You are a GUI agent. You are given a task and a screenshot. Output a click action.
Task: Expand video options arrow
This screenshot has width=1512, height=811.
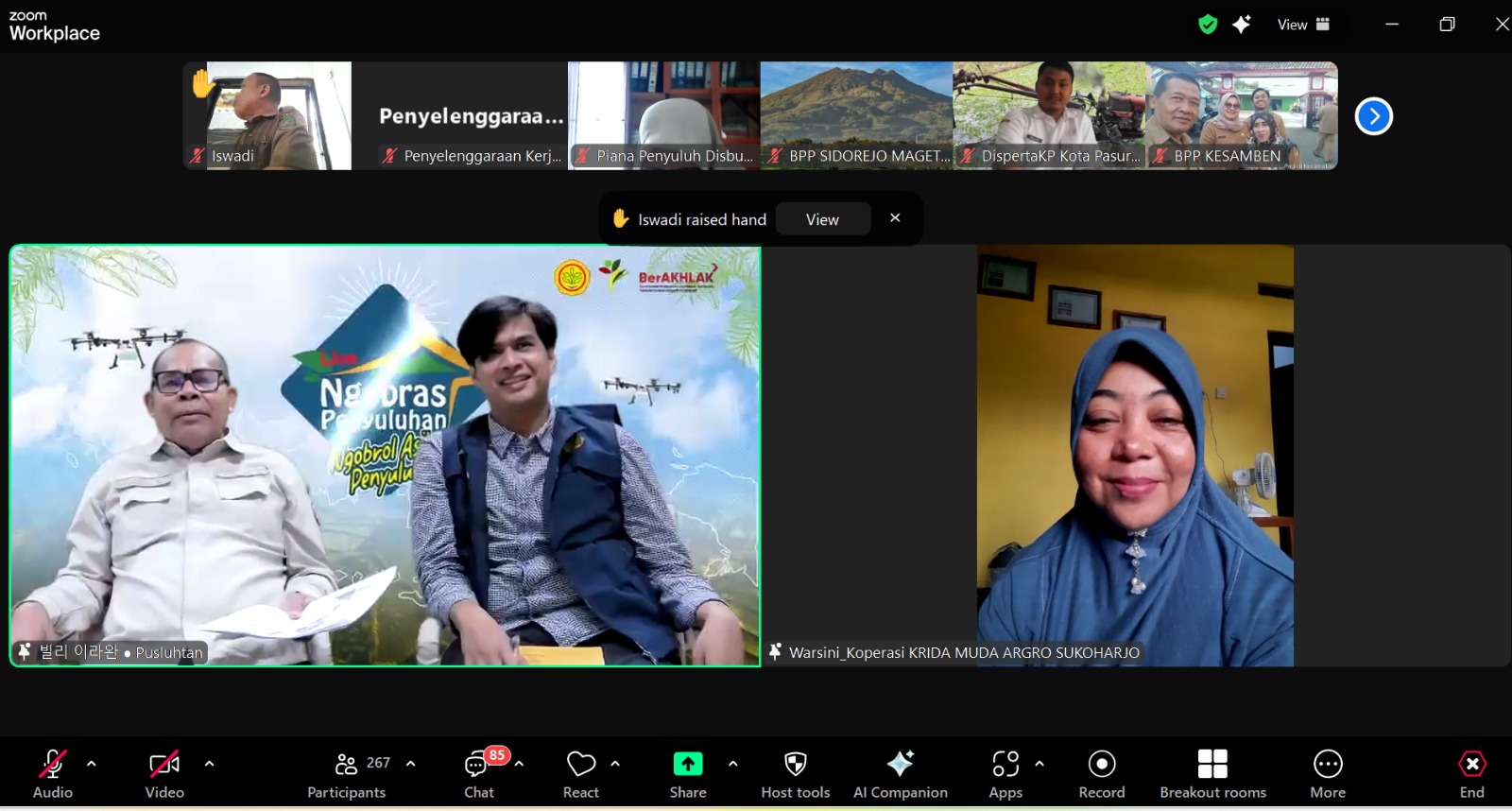[x=209, y=763]
